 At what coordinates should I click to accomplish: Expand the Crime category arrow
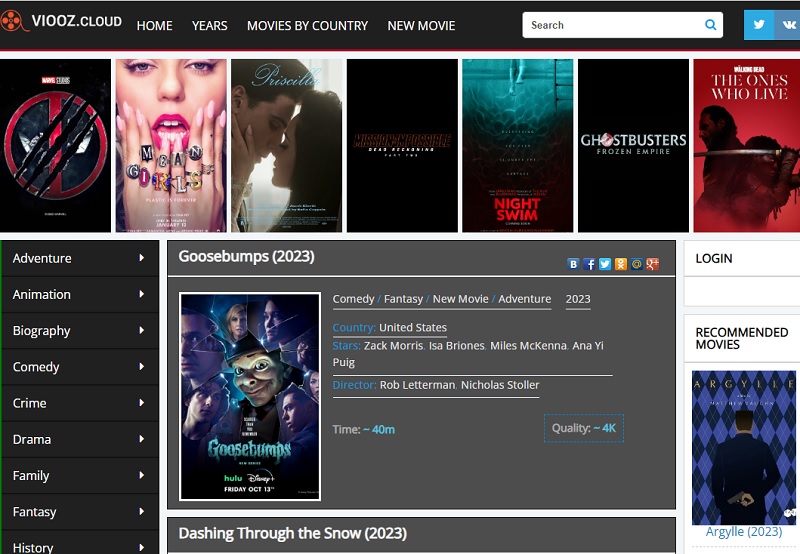tap(141, 403)
